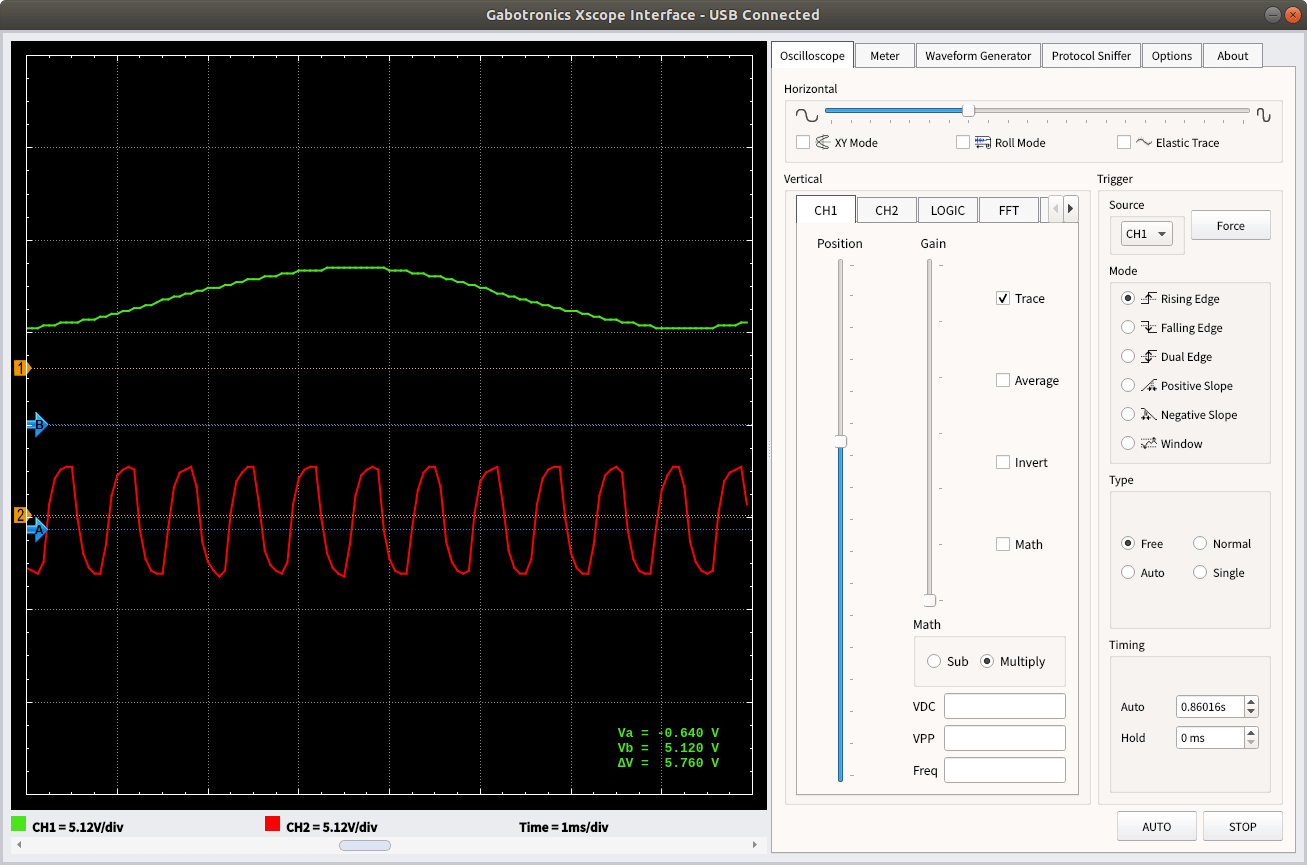Image resolution: width=1307 pixels, height=865 pixels.
Task: Select Window trigger mode
Action: 1128,443
